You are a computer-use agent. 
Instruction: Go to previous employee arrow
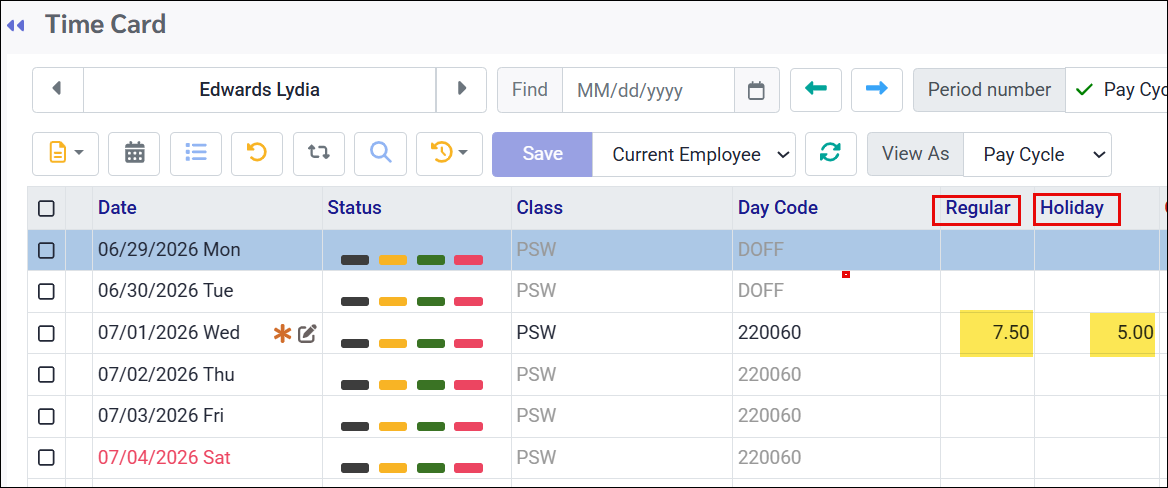pos(57,90)
